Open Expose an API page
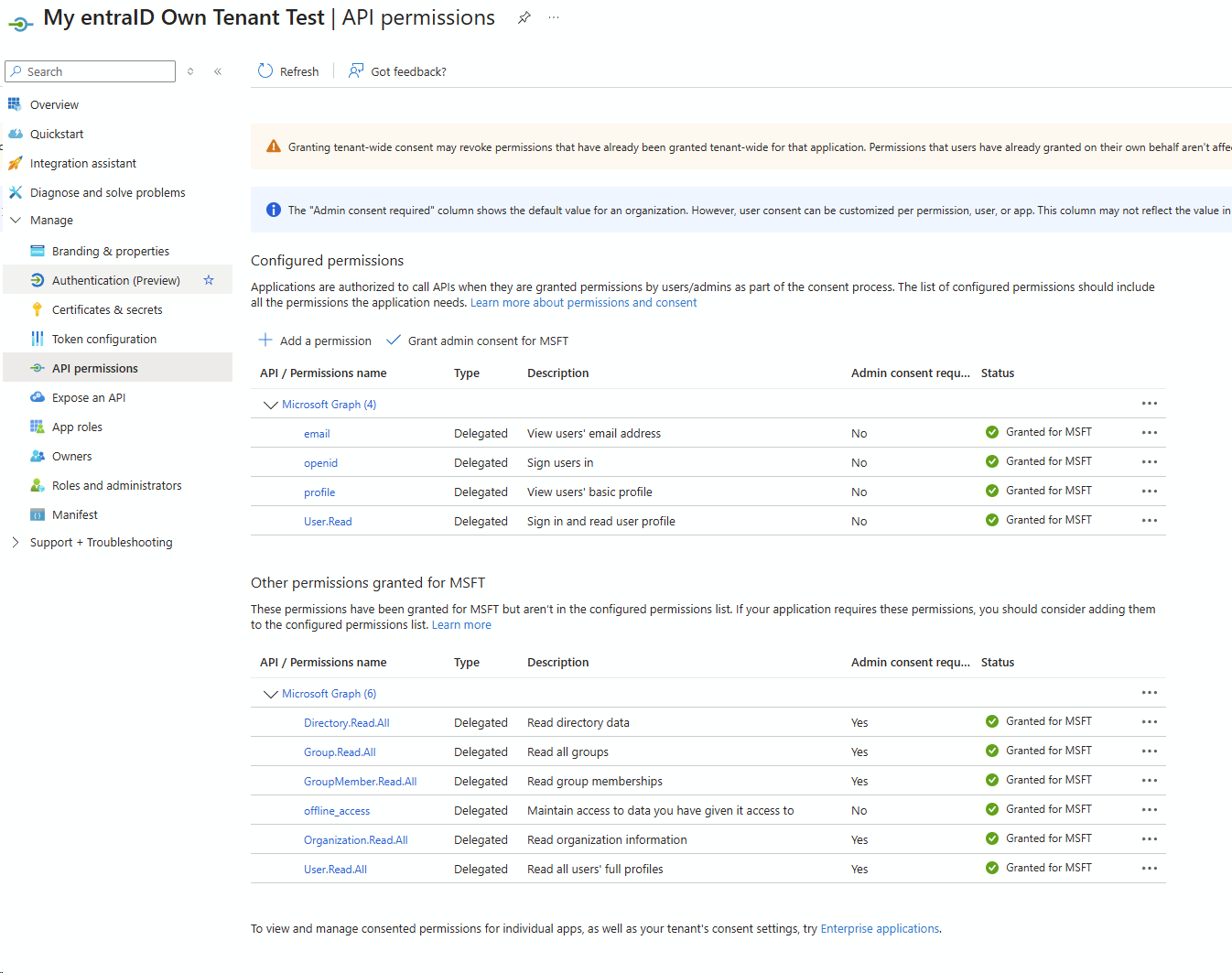 89,398
